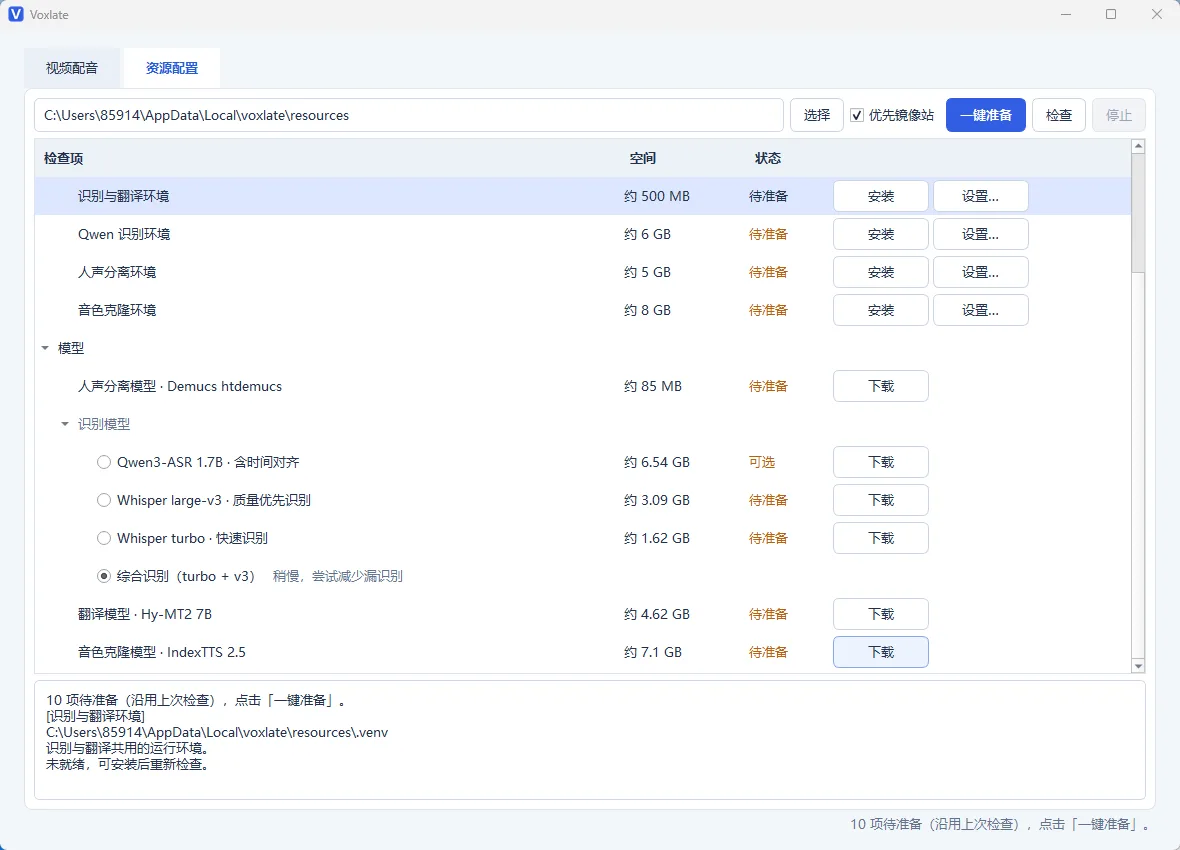Download the IndexTTS 2.5 model
1180x850 pixels.
click(880, 652)
